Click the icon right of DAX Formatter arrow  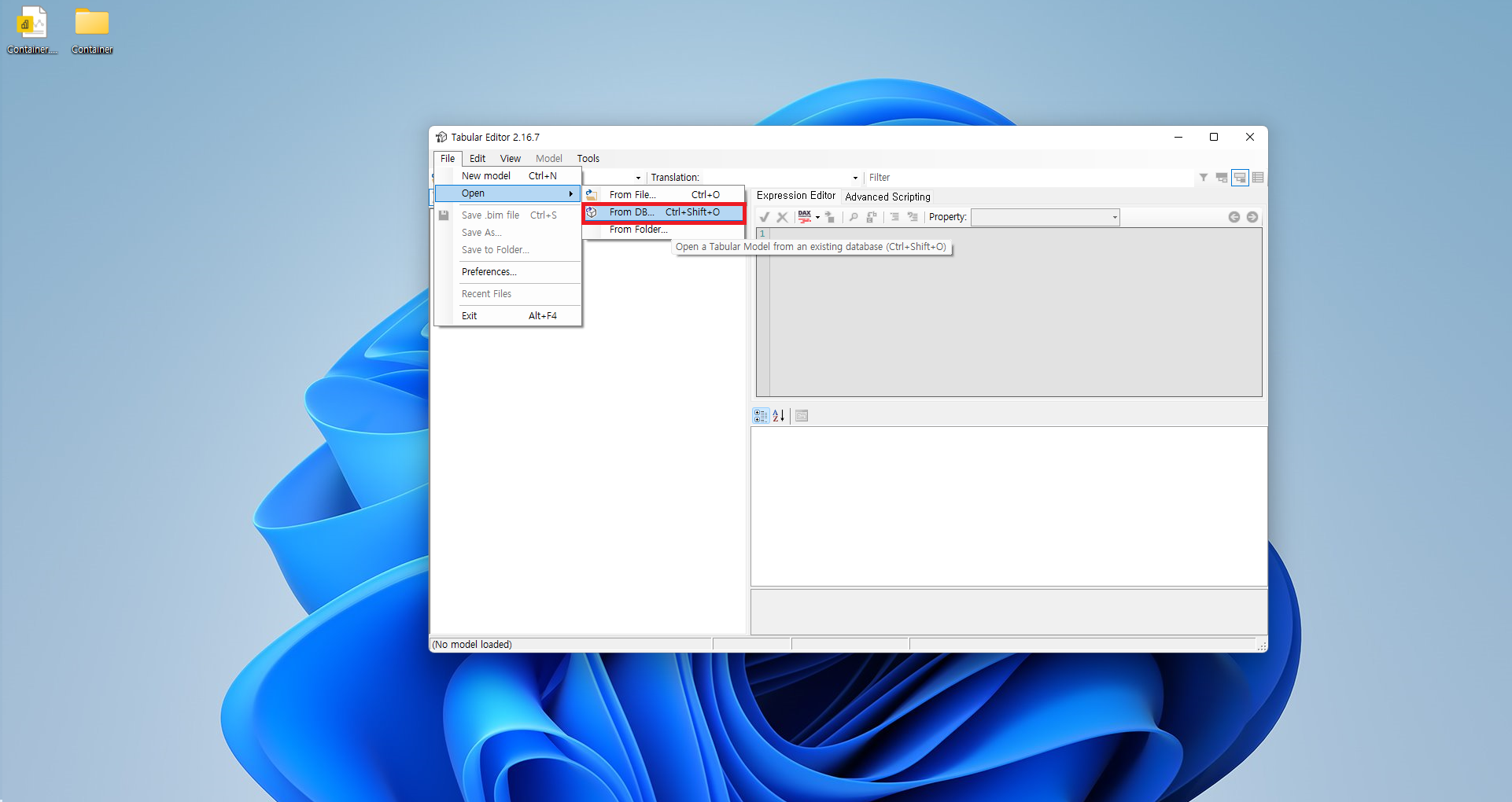point(830,217)
